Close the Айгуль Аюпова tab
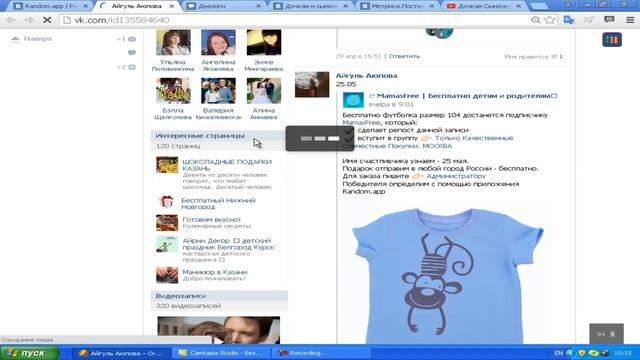Screen dimensions: 640x360 coord(172,6)
